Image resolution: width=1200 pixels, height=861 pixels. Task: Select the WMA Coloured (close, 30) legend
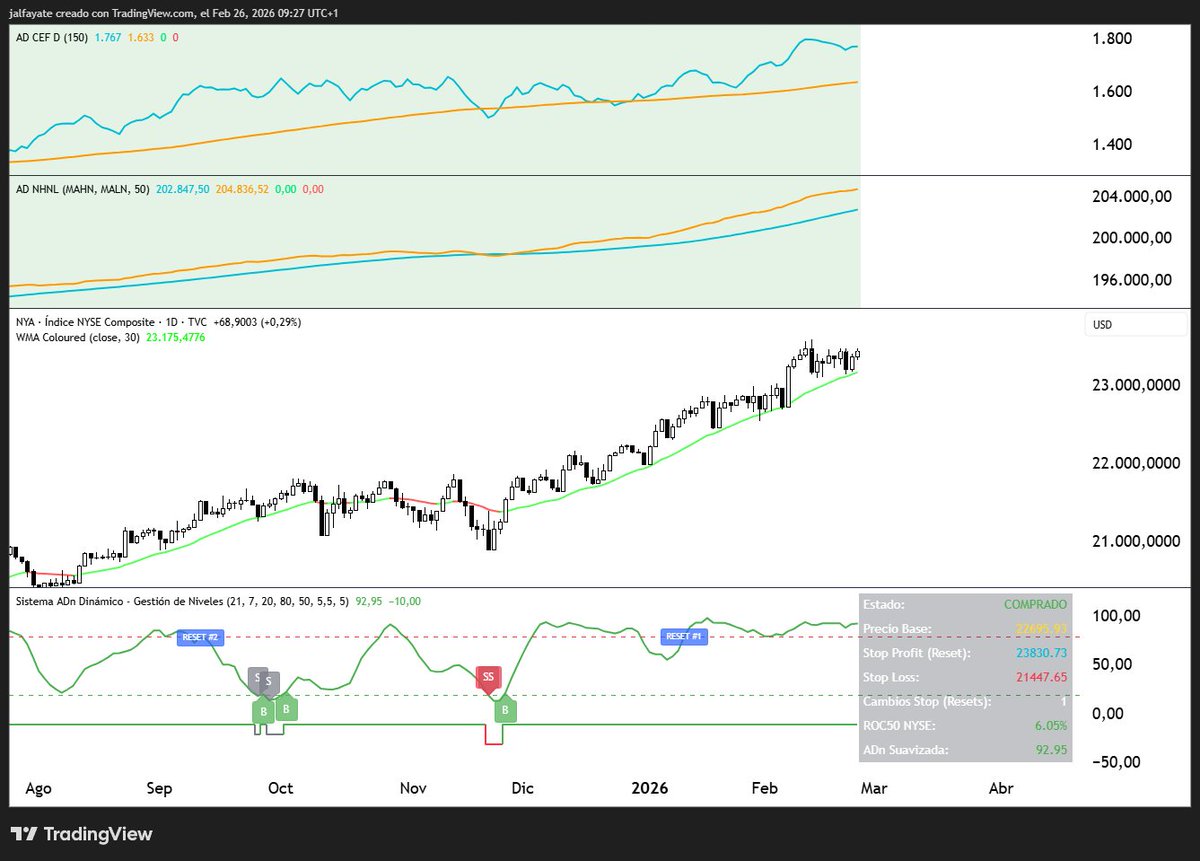[77, 338]
